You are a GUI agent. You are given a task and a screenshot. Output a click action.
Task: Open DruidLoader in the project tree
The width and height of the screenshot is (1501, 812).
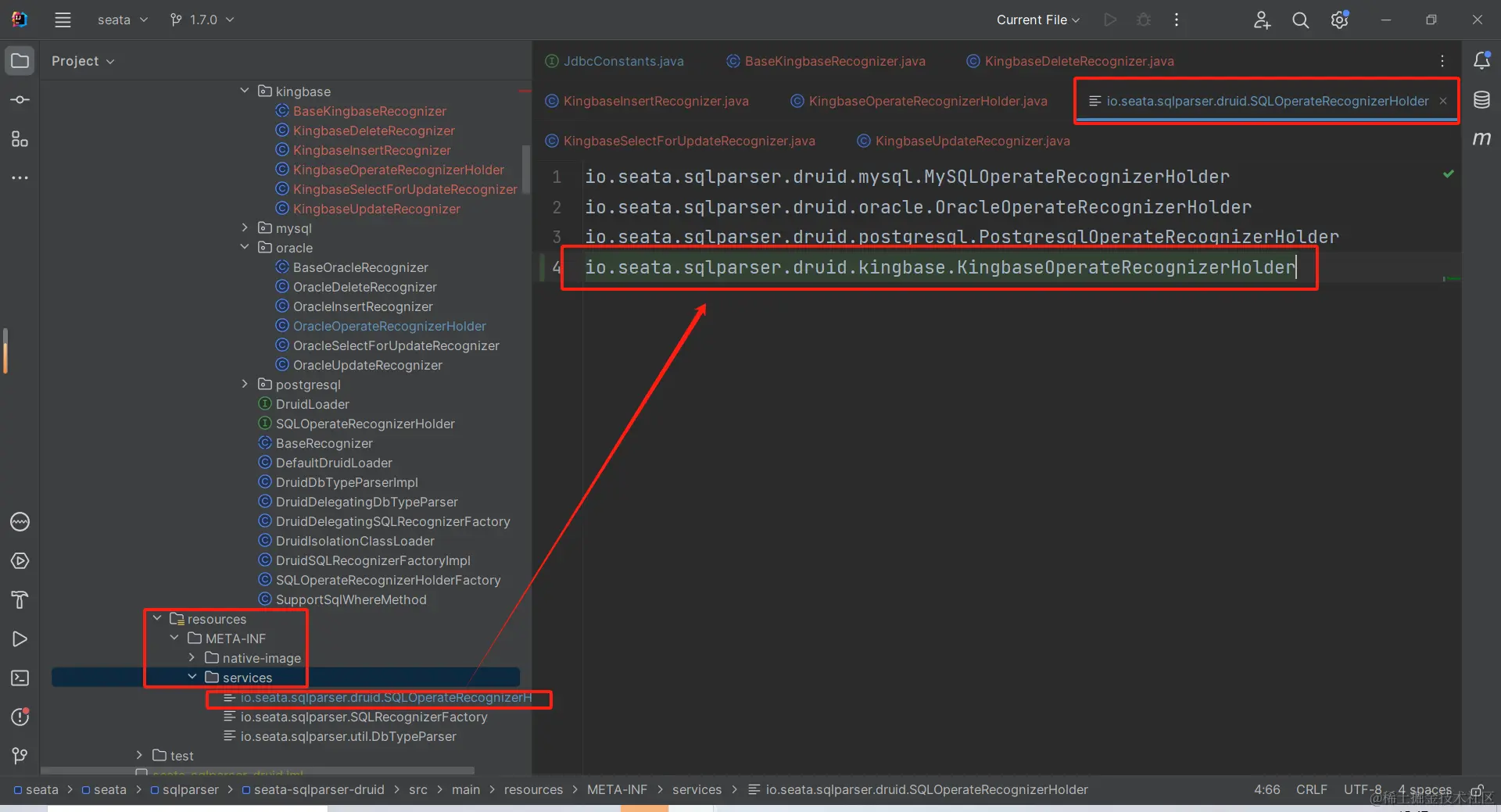coord(312,404)
